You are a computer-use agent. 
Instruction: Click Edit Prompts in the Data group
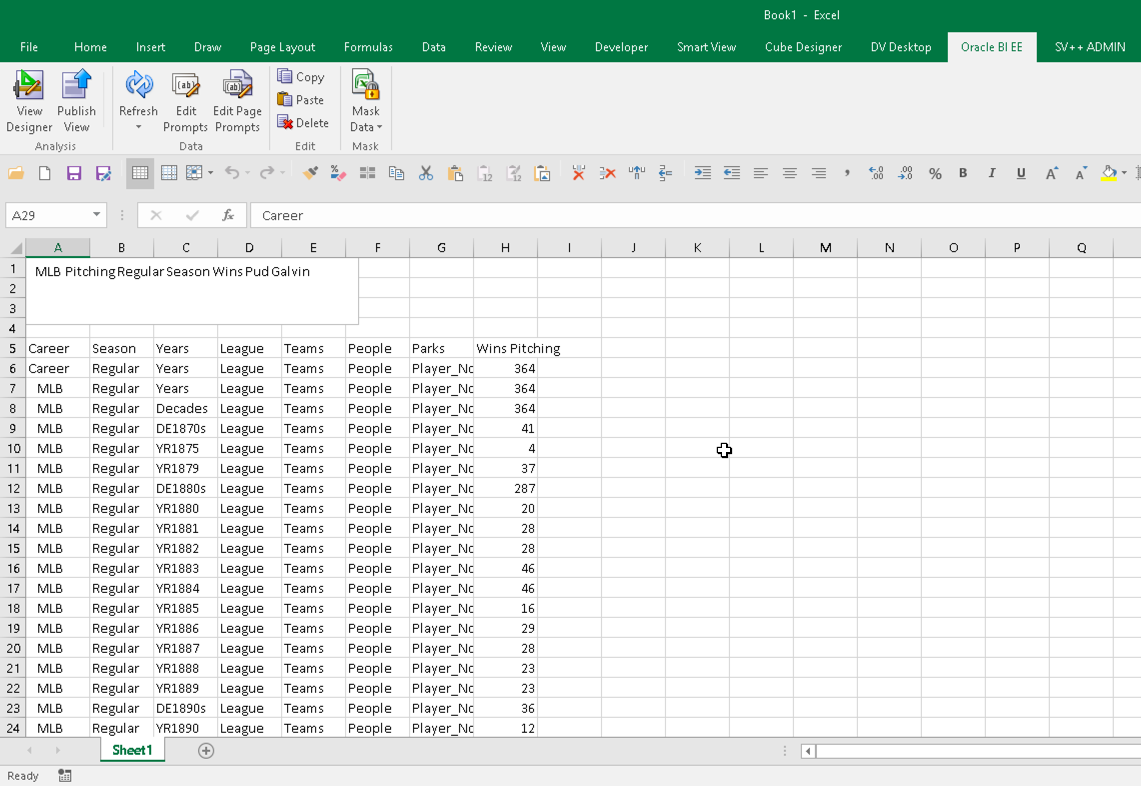(x=185, y=100)
